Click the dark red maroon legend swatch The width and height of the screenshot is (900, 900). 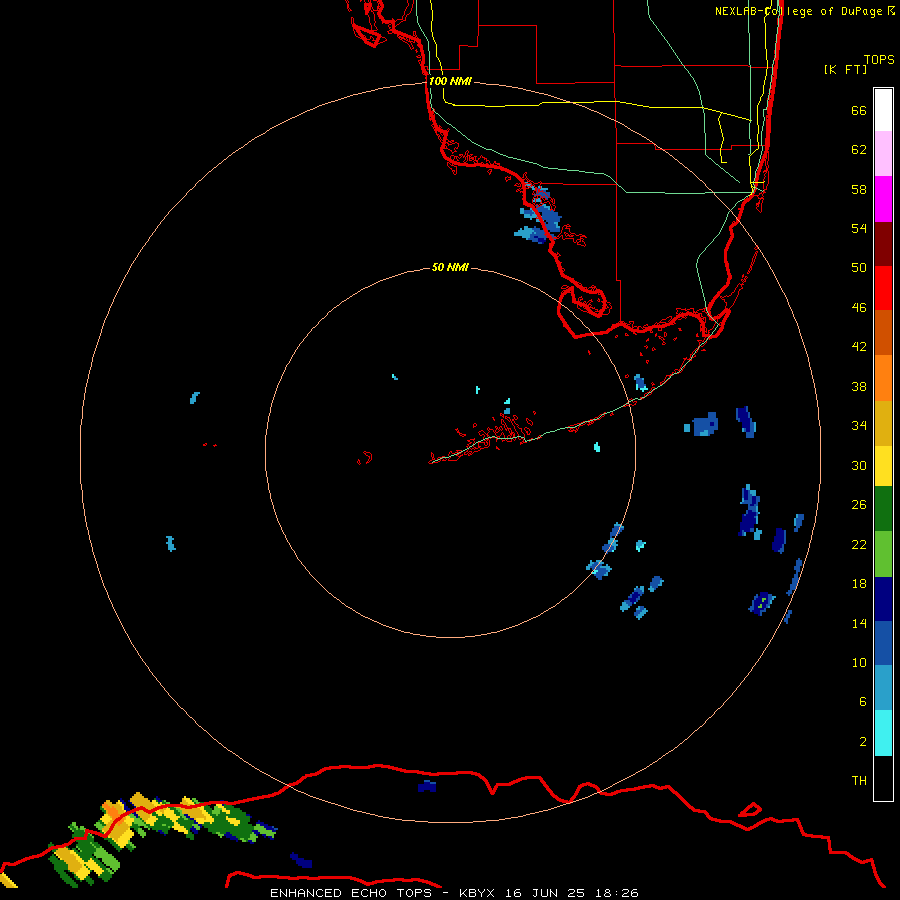tap(883, 245)
